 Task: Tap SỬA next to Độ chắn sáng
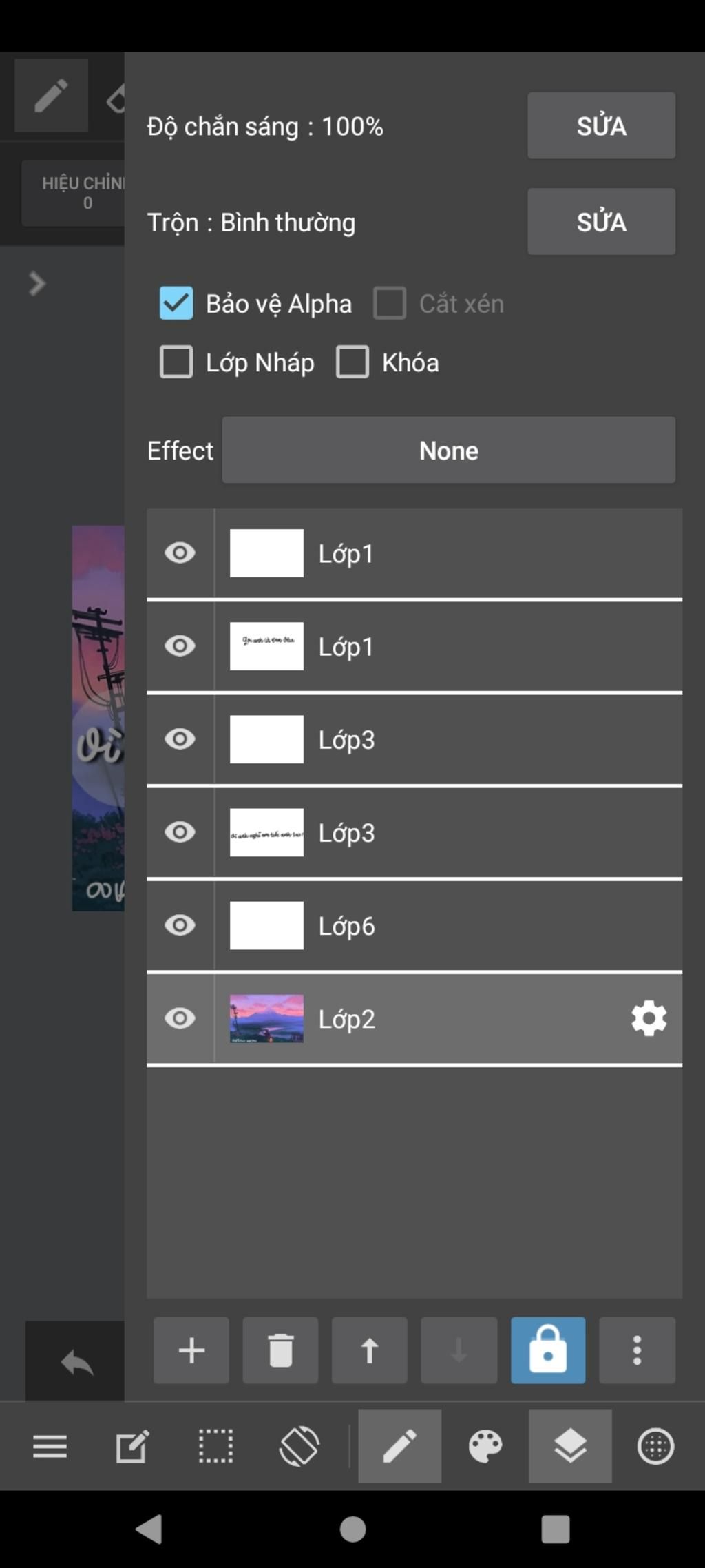pyautogui.click(x=602, y=125)
